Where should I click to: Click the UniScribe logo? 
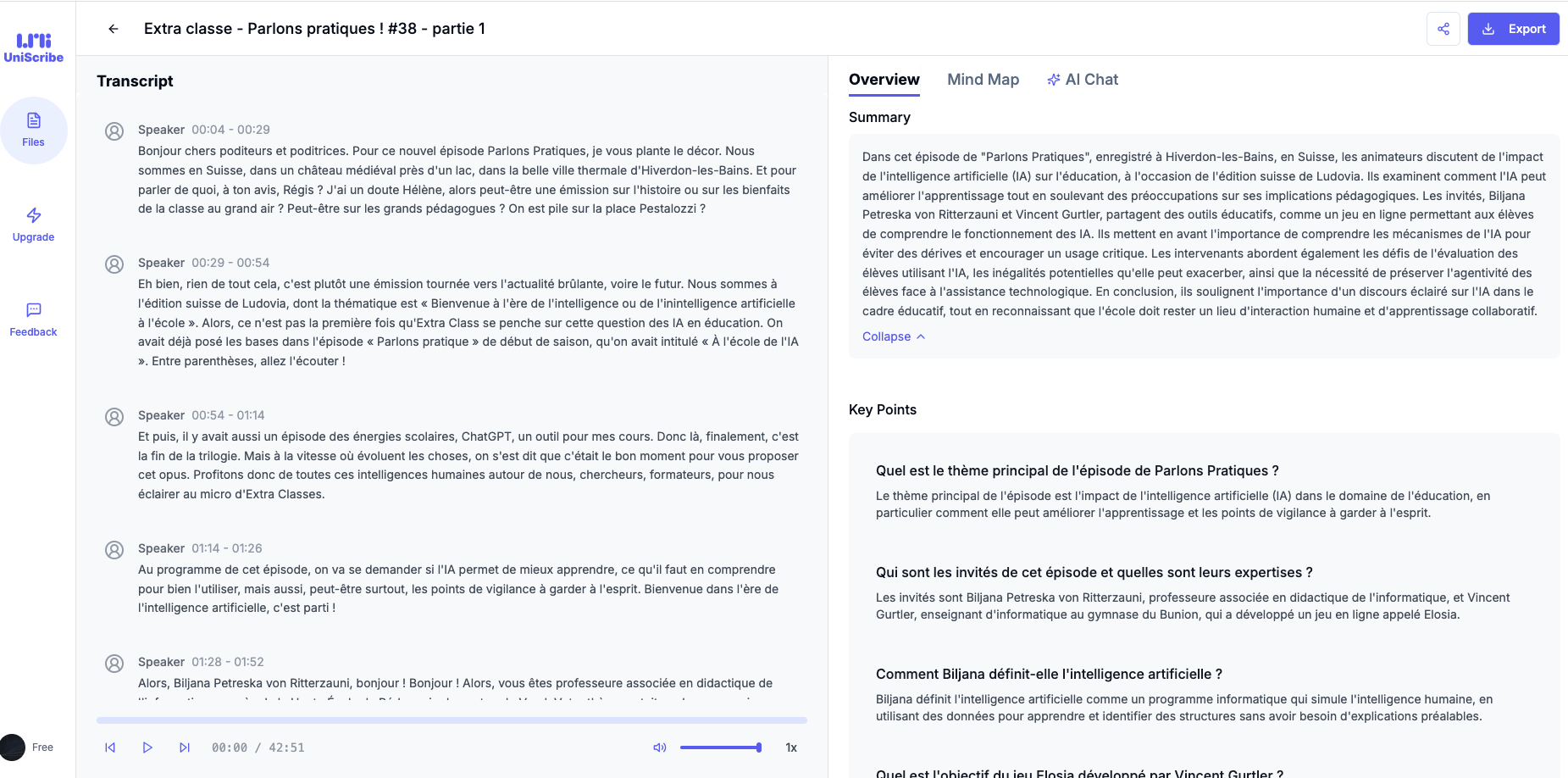click(x=34, y=47)
